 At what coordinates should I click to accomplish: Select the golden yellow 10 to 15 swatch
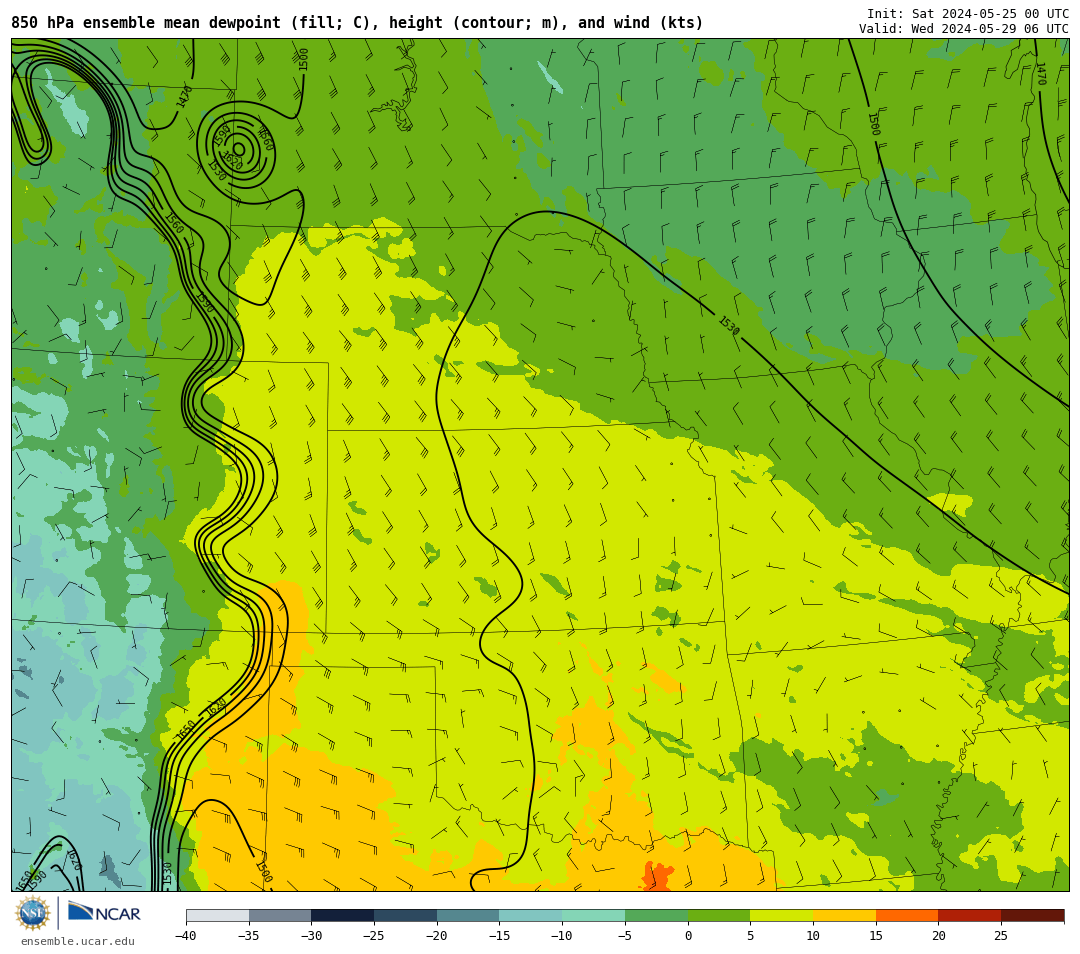click(844, 916)
